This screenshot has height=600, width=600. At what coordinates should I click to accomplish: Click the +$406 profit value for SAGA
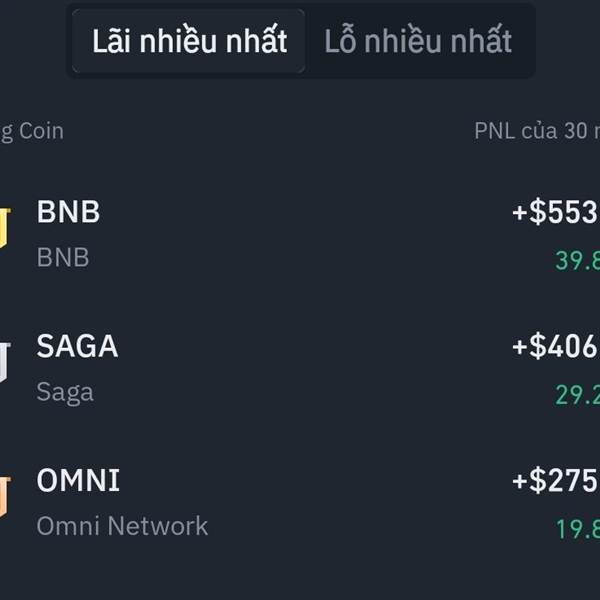pyautogui.click(x=556, y=346)
